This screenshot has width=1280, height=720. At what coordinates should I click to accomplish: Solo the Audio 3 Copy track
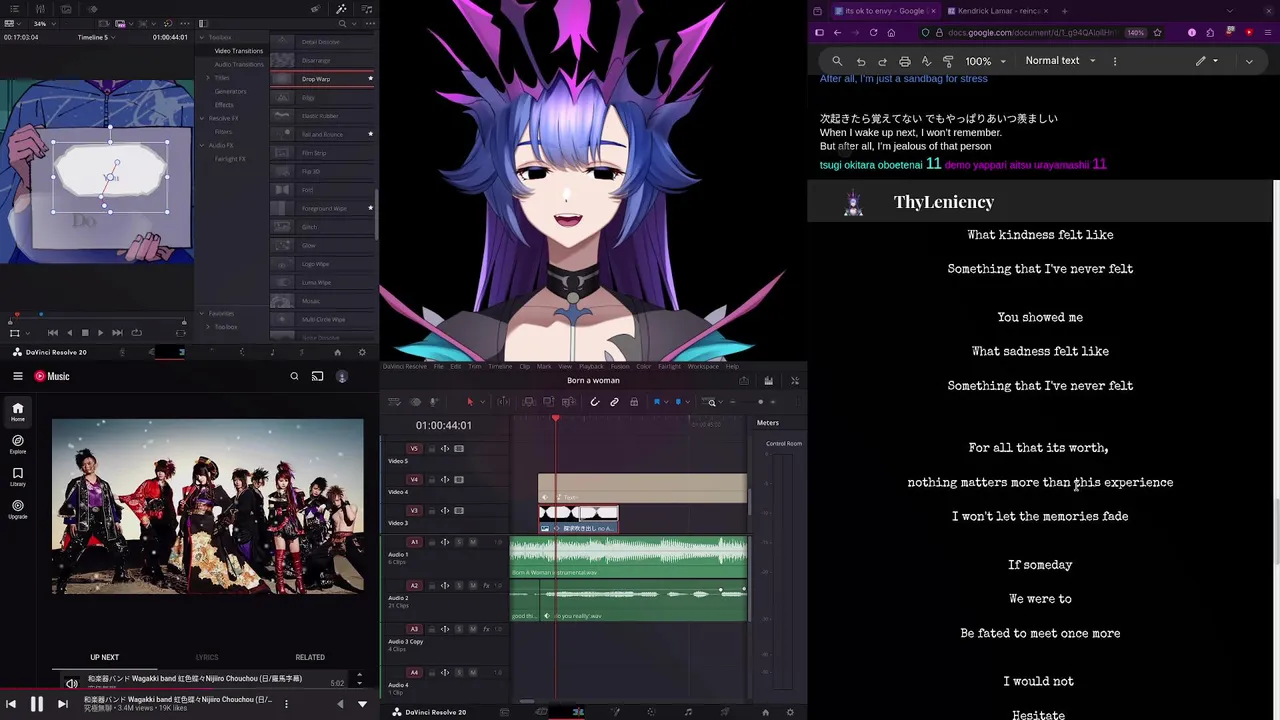(x=459, y=629)
